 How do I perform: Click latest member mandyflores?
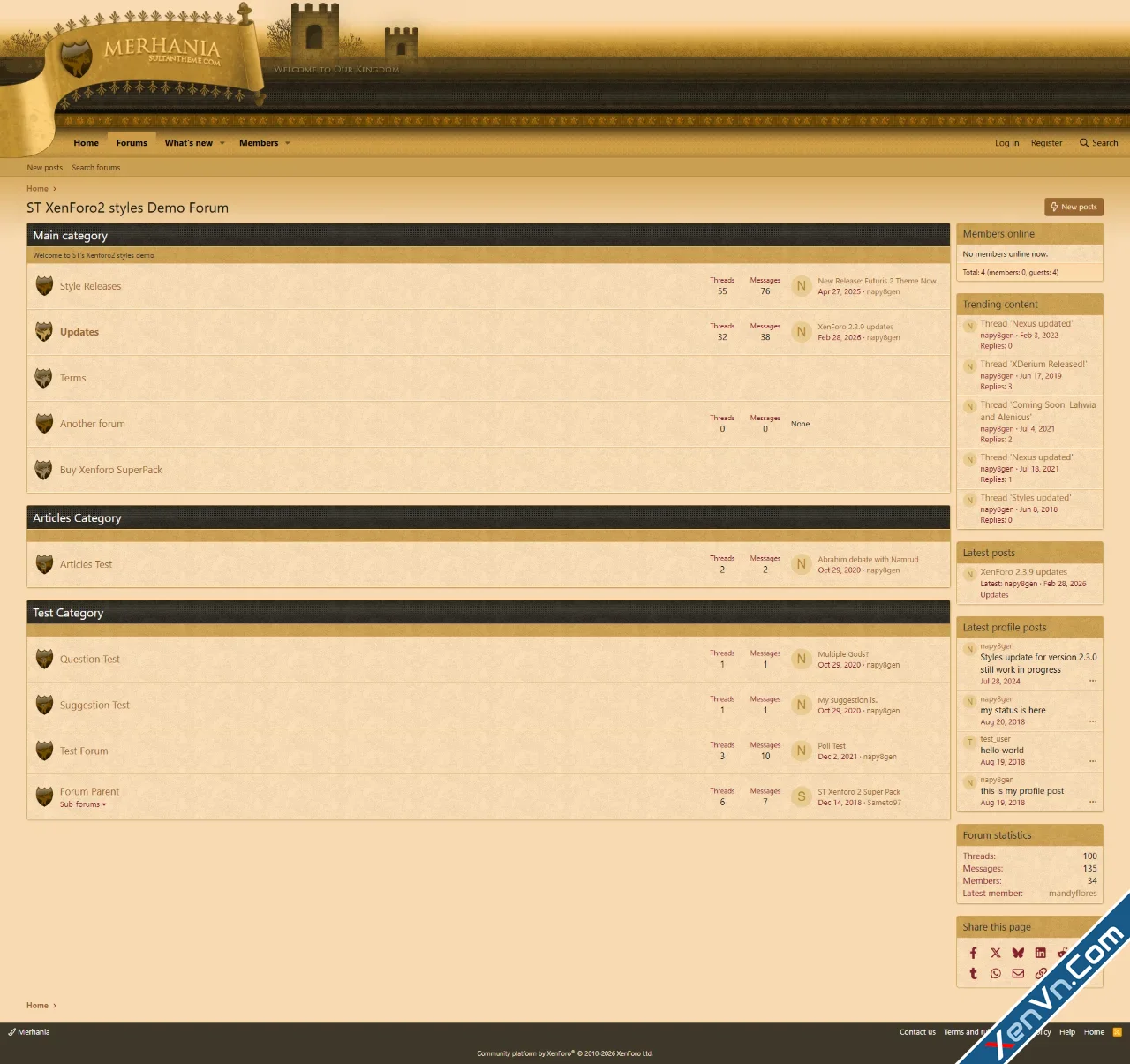pos(1072,893)
